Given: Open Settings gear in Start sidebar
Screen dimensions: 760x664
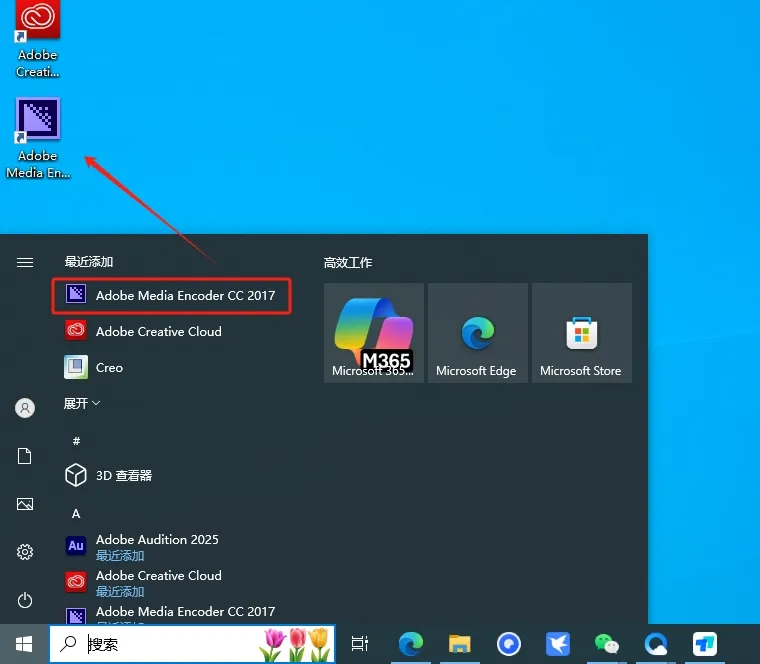Looking at the screenshot, I should click(x=25, y=552).
